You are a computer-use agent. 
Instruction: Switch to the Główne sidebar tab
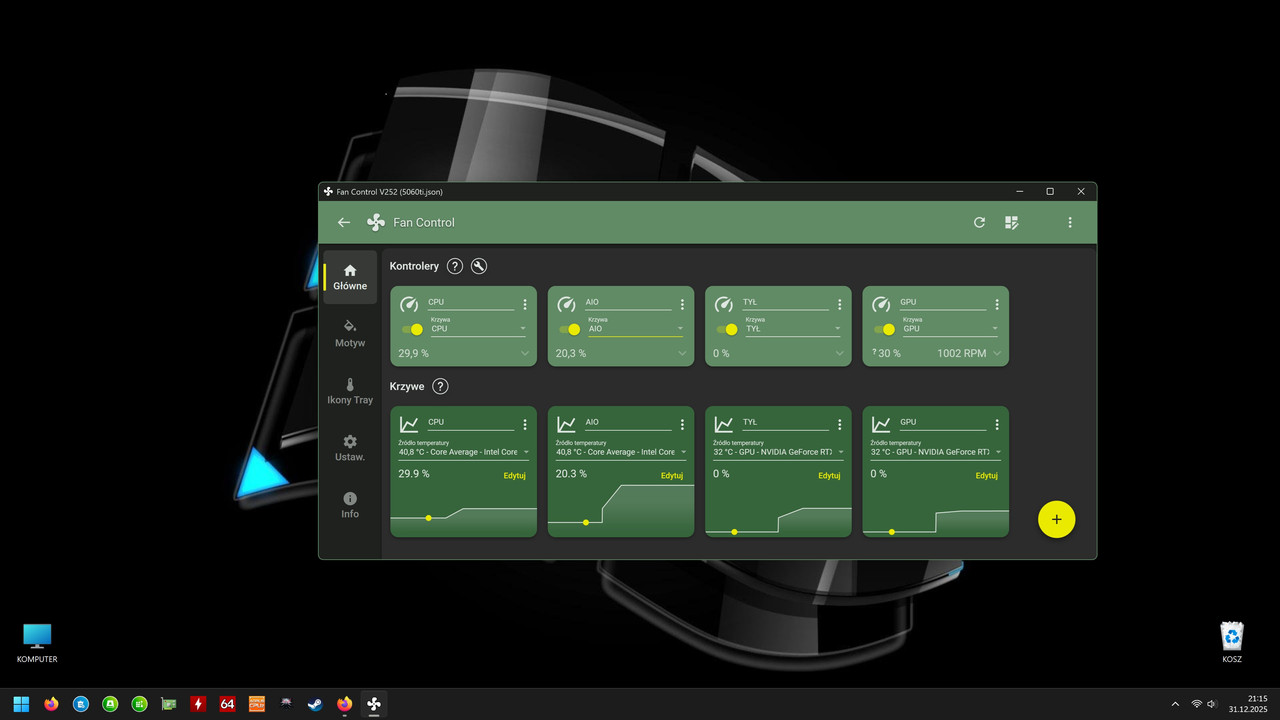[349, 277]
